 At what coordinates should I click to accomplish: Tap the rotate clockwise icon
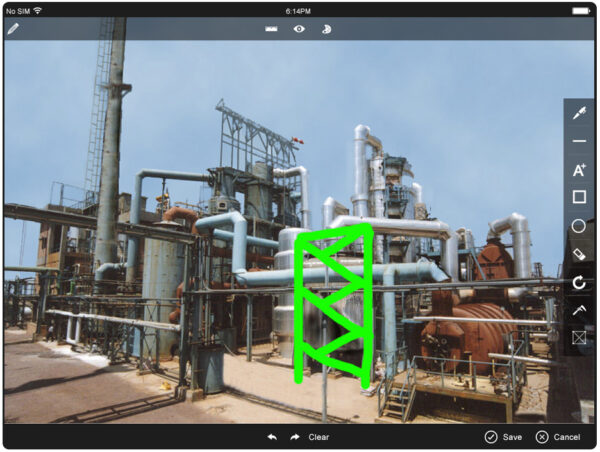[x=579, y=282]
